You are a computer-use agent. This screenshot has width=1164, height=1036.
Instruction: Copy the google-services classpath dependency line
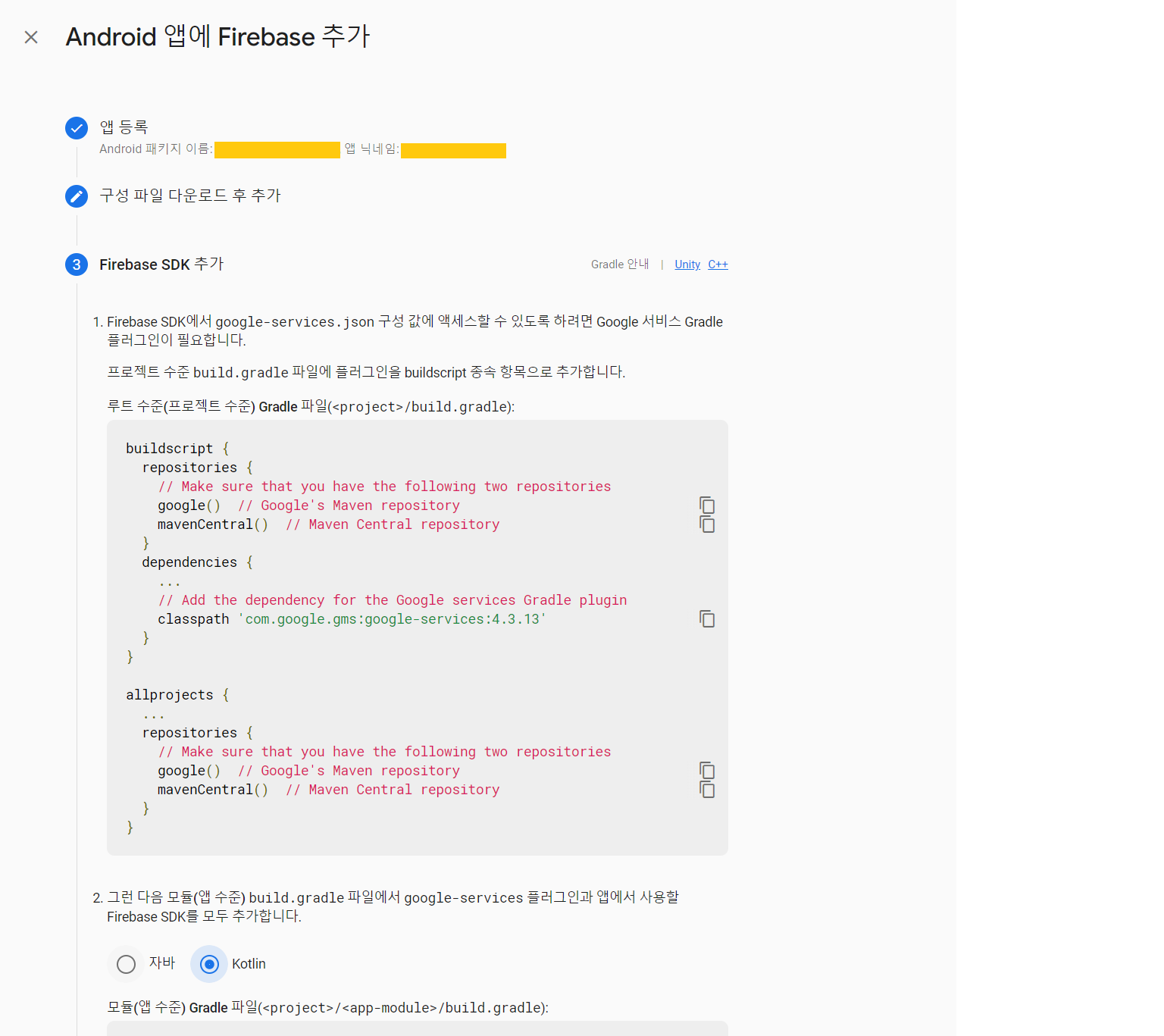coord(707,619)
